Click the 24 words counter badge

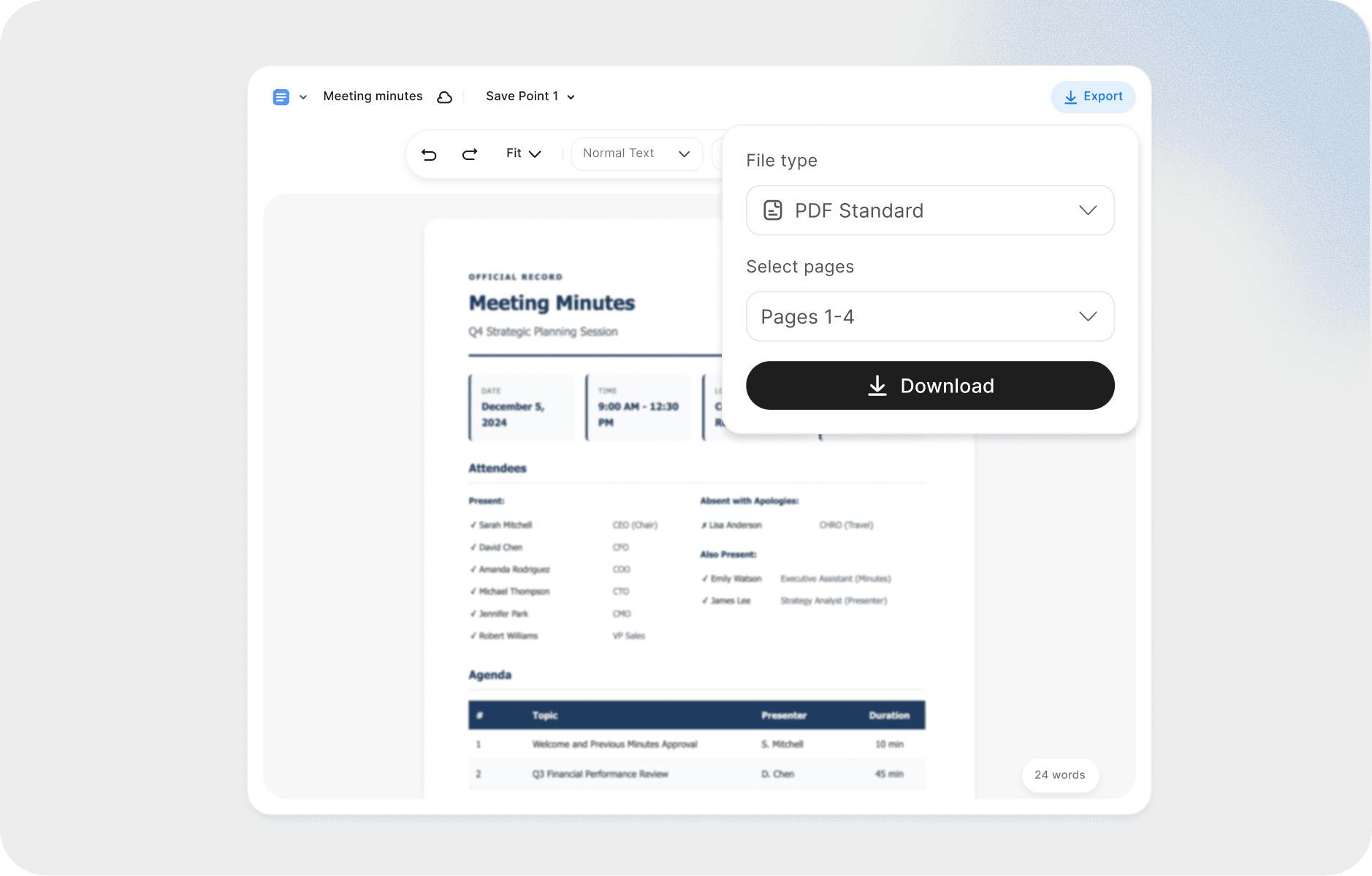coord(1059,775)
